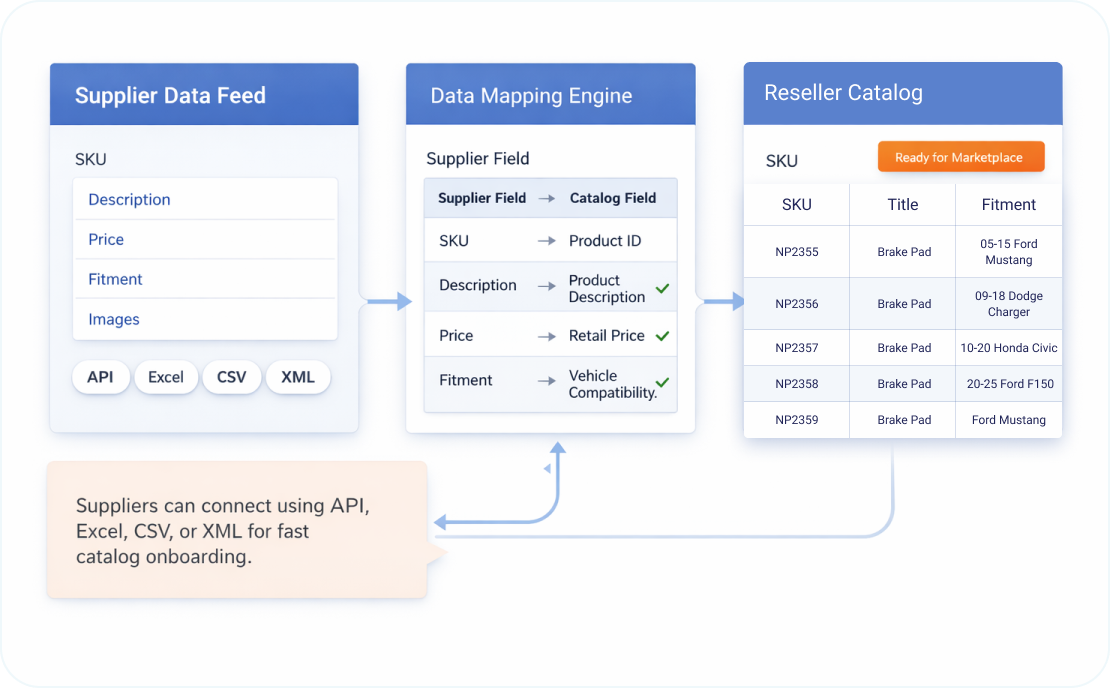Choose the CSV format pill
The image size is (1110, 688).
coord(231,377)
